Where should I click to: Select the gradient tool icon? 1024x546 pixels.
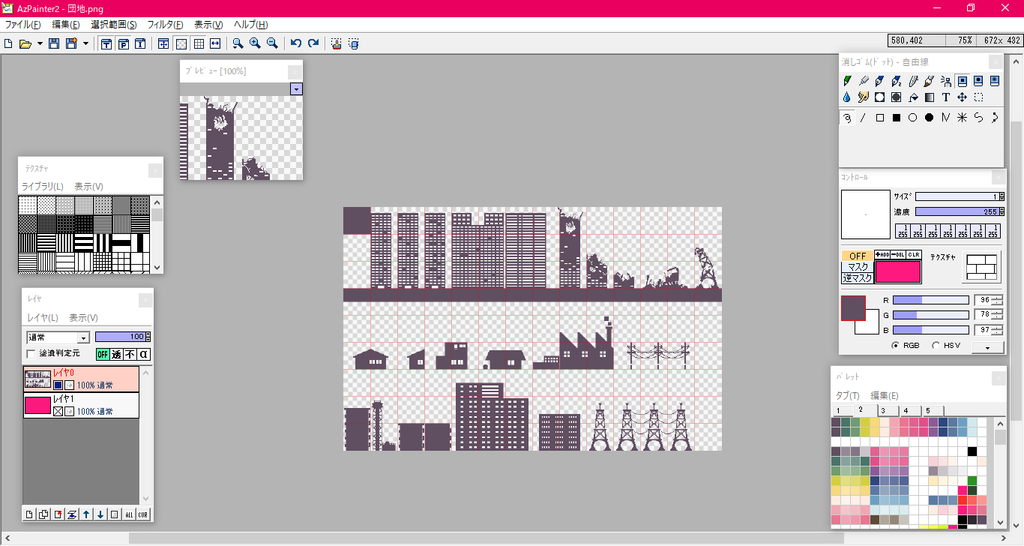pyautogui.click(x=929, y=97)
